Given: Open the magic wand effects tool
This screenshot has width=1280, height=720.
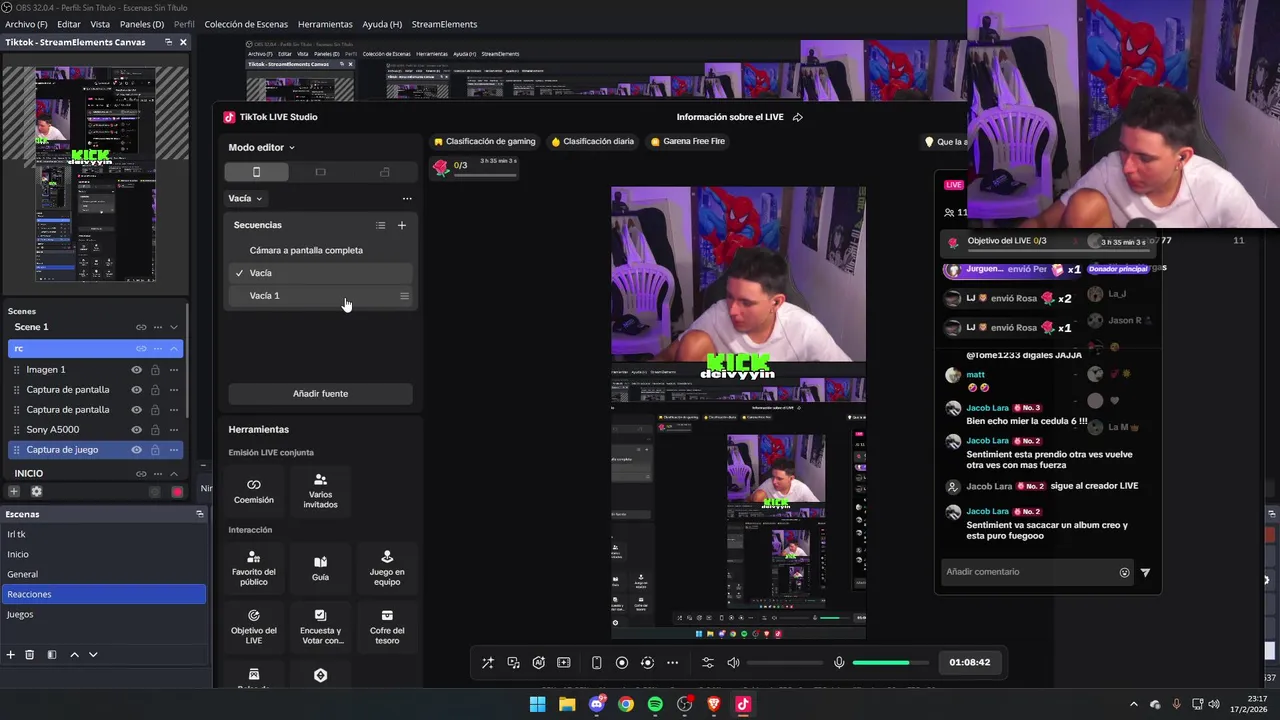Looking at the screenshot, I should (488, 662).
